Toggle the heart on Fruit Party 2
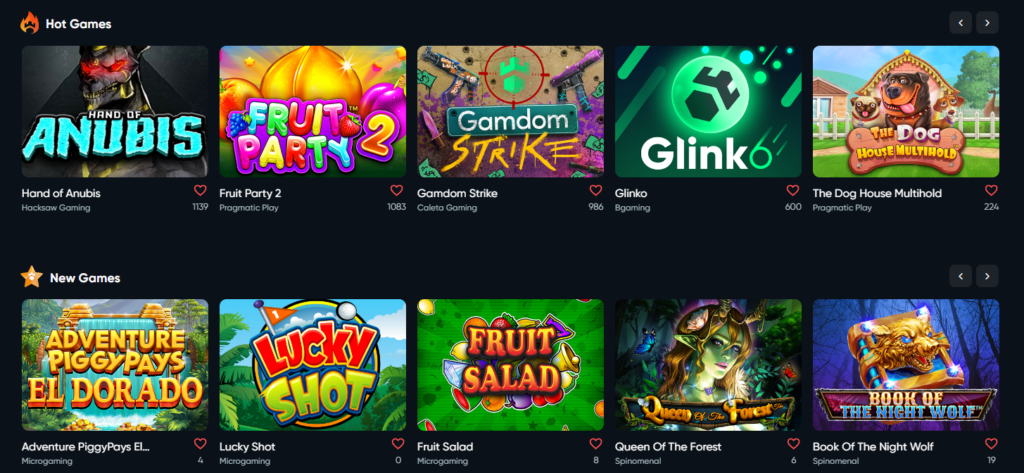Image resolution: width=1024 pixels, height=473 pixels. pyautogui.click(x=397, y=191)
